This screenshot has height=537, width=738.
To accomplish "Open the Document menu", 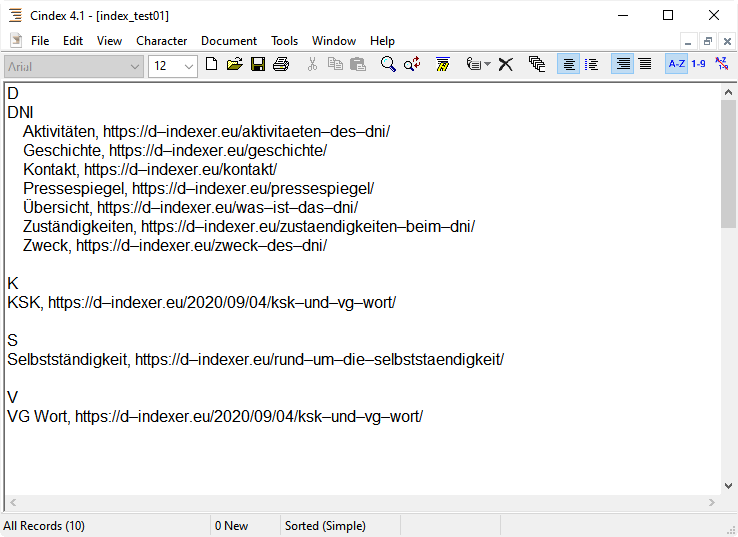I will coord(229,41).
